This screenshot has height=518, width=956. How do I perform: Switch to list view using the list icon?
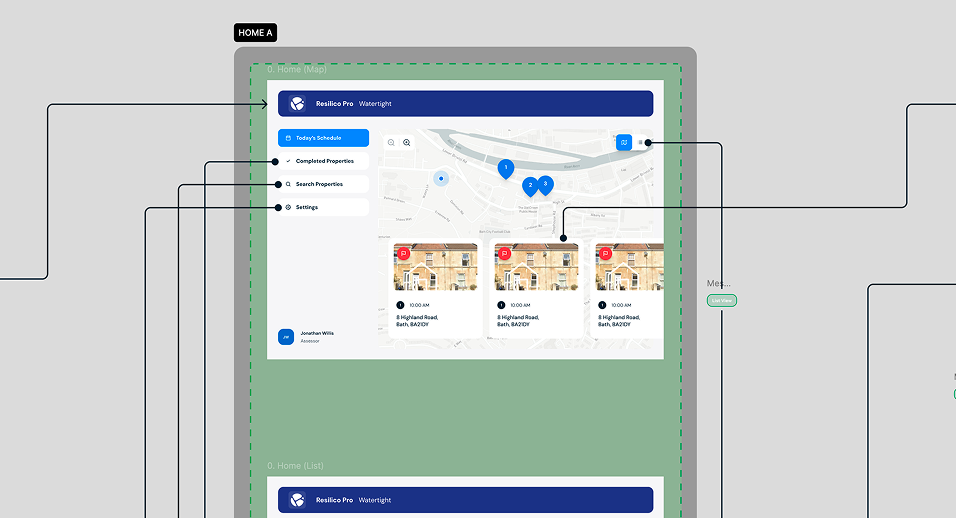click(640, 143)
